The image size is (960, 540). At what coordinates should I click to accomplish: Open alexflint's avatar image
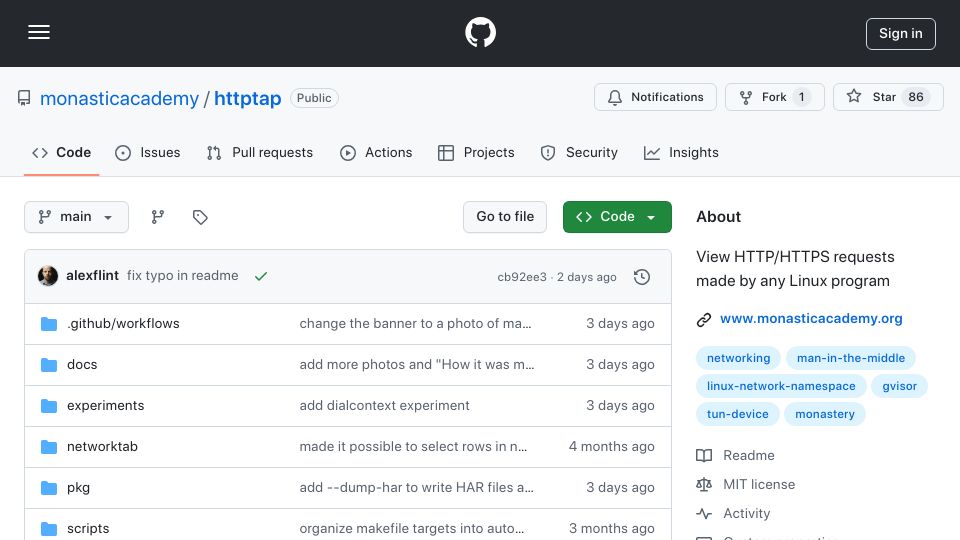[48, 276]
